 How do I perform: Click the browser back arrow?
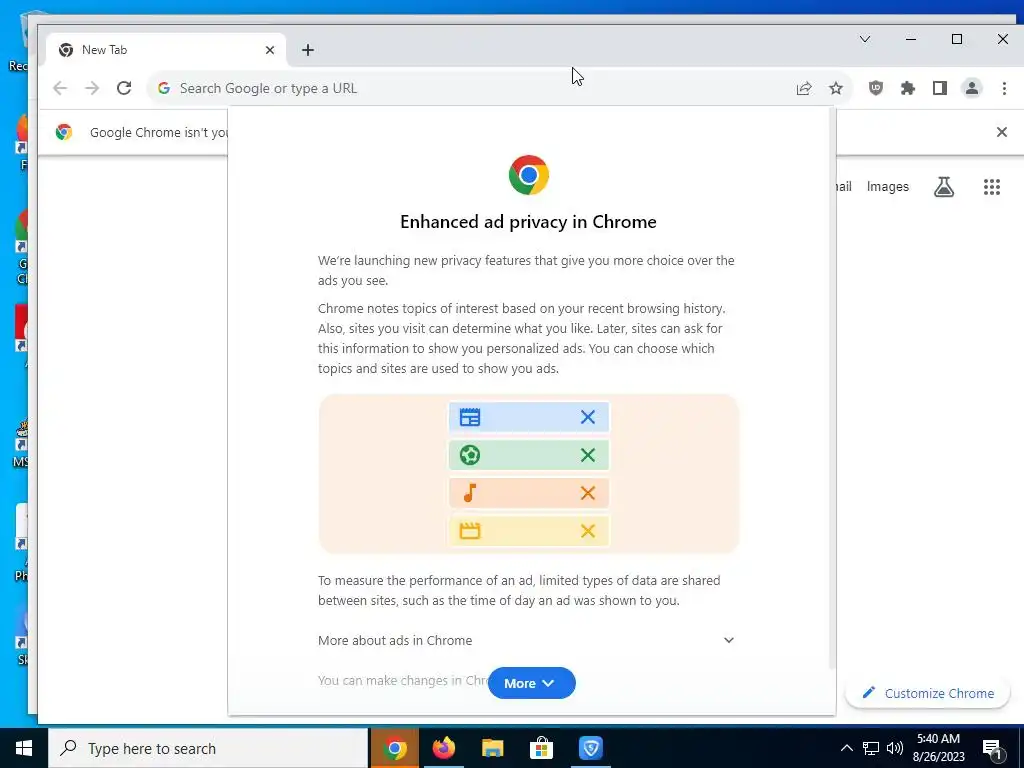click(60, 88)
